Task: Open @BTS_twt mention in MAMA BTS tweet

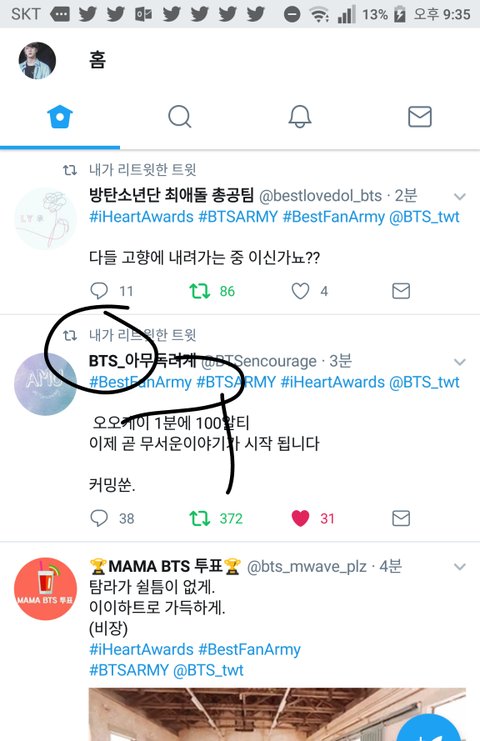Action: (208, 670)
